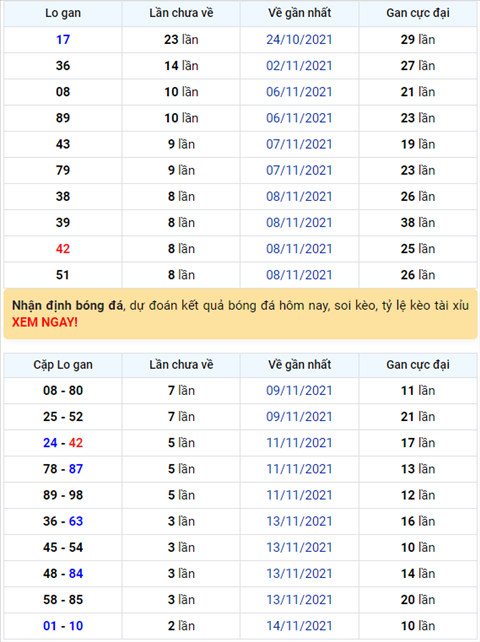Open 13/11/2021 date in row 36 - 63
Viewport: 480px width, 642px height.
(299, 522)
